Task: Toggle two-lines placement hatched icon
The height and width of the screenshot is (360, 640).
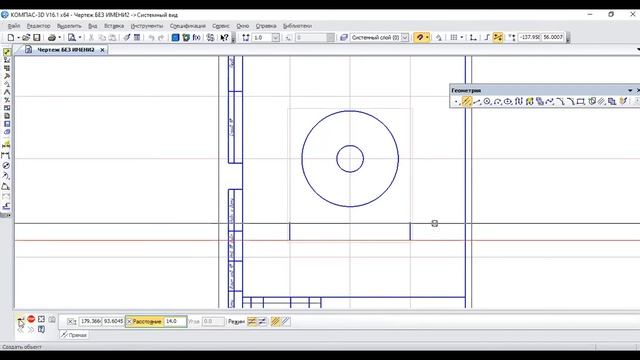Action: click(x=276, y=322)
